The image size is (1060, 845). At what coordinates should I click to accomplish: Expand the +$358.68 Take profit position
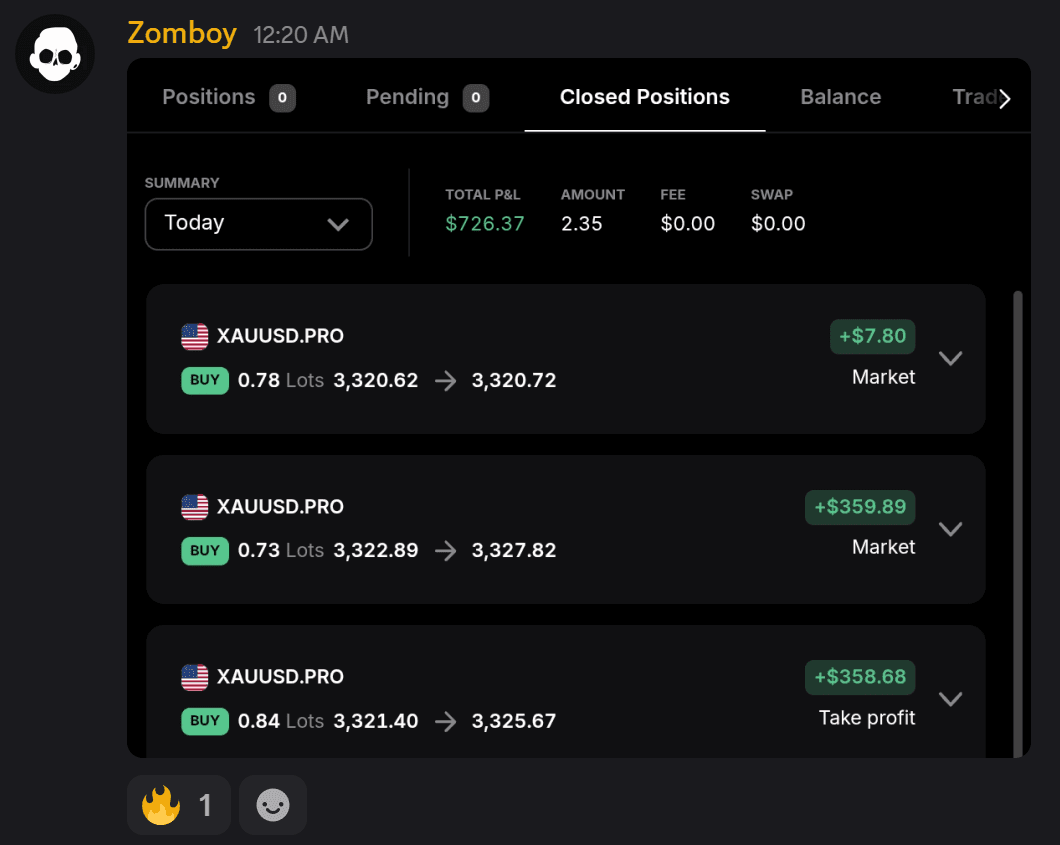950,699
